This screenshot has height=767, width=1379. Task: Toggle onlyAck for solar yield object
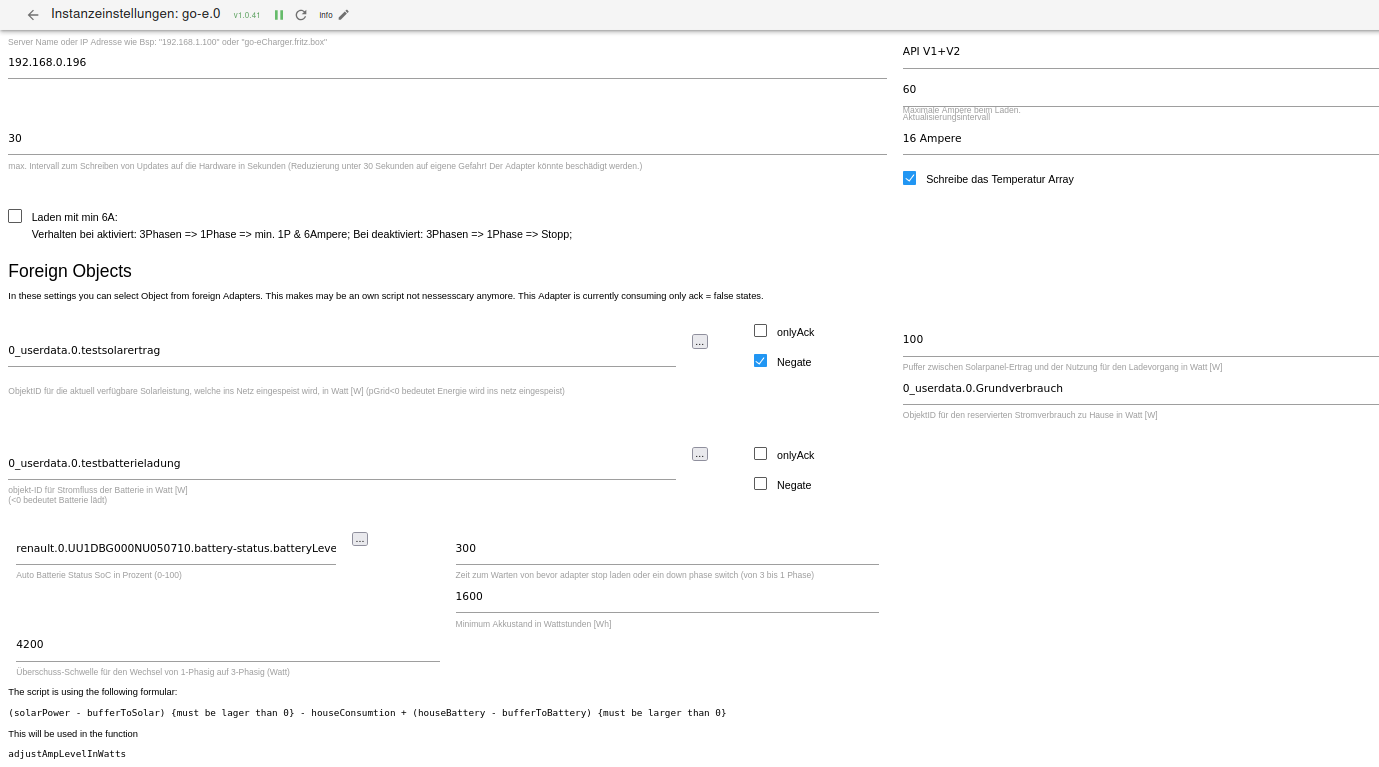[761, 331]
